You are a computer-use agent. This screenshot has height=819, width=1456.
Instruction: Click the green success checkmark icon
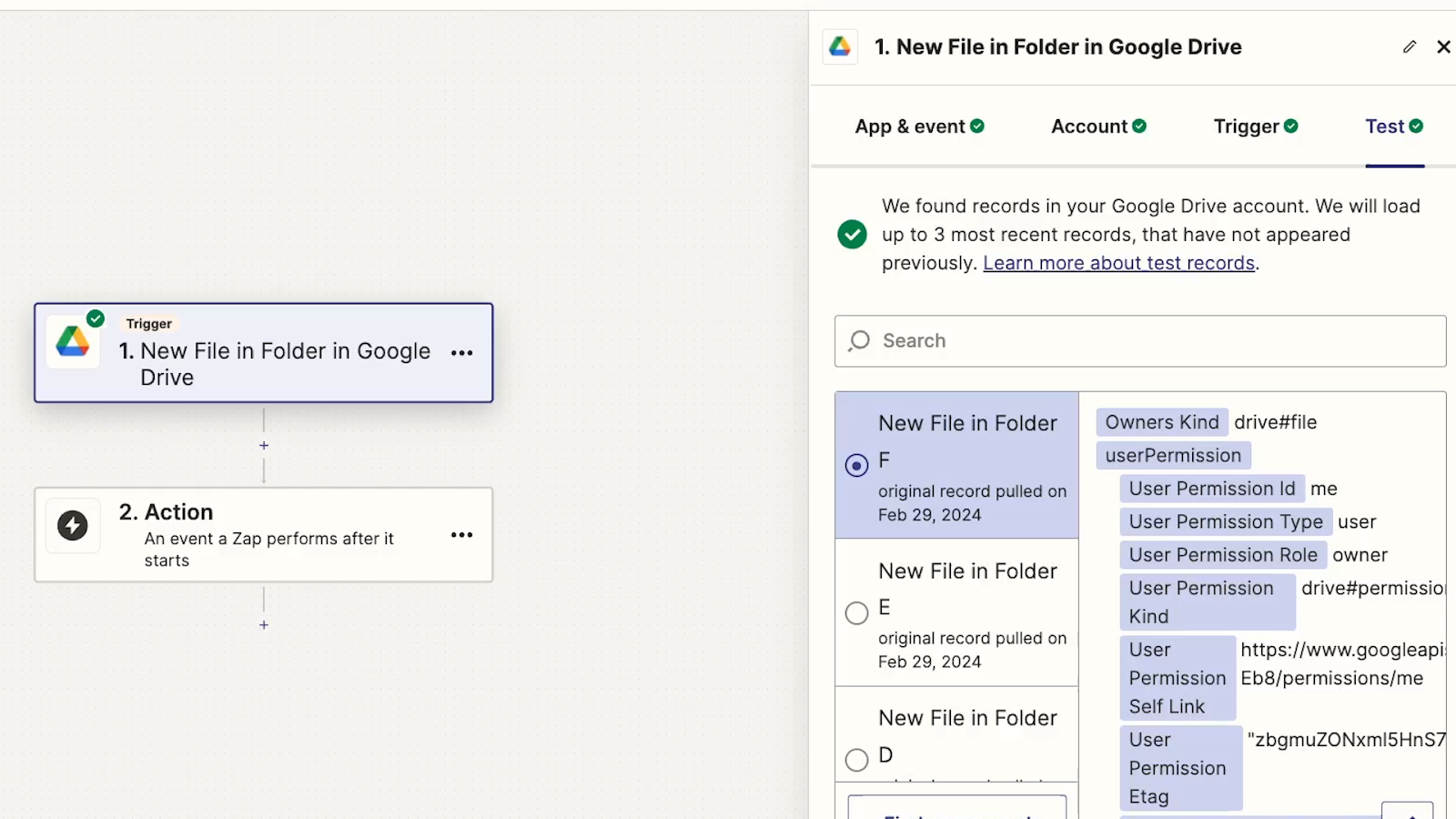pyautogui.click(x=852, y=235)
